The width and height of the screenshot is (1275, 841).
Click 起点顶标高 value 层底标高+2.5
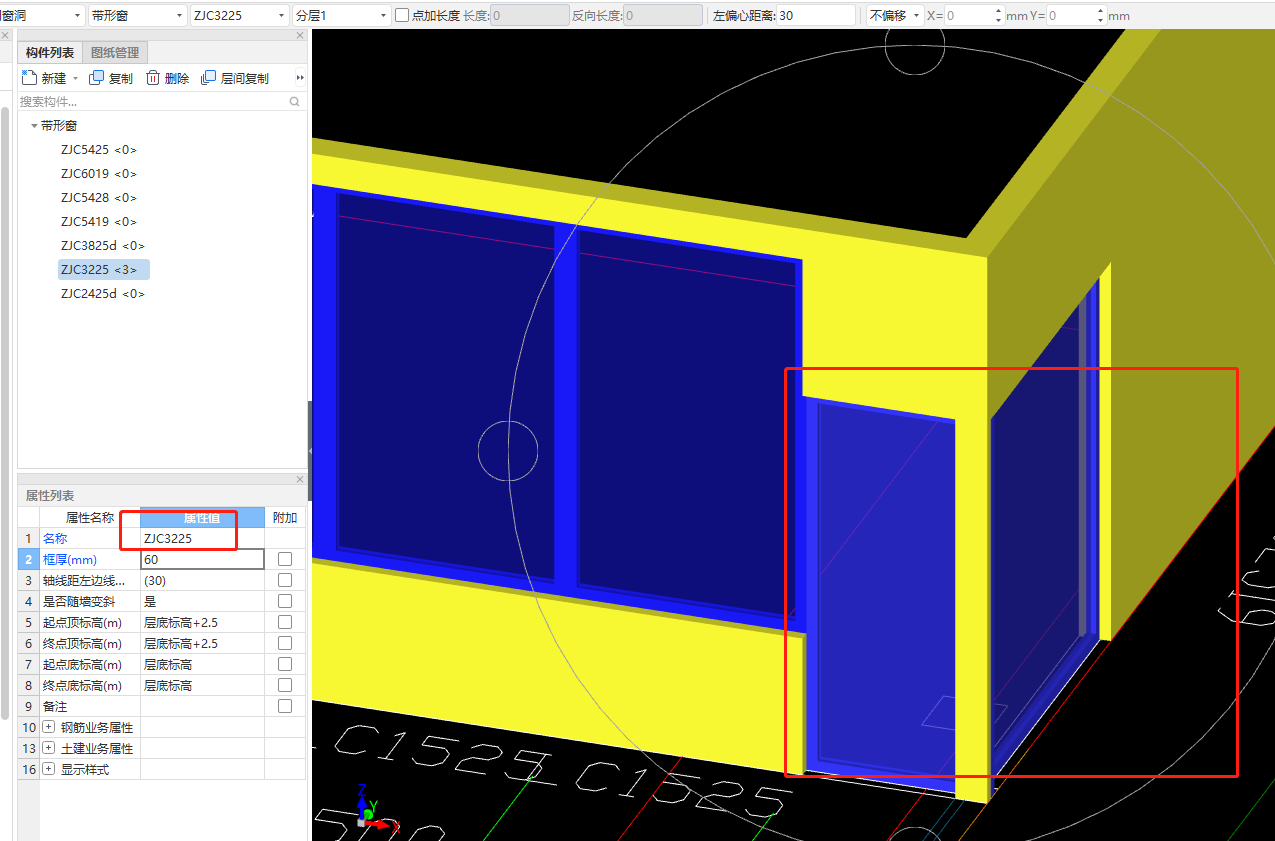[x=202, y=622]
